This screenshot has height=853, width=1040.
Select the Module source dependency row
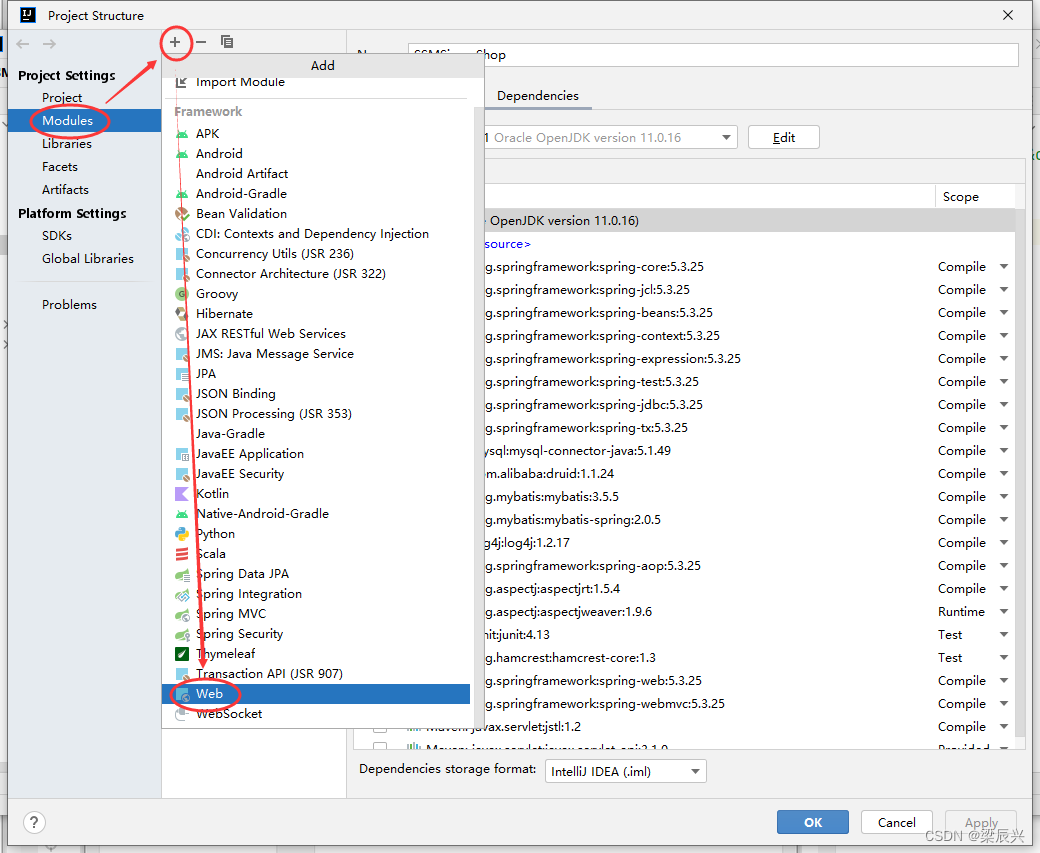click(x=749, y=244)
